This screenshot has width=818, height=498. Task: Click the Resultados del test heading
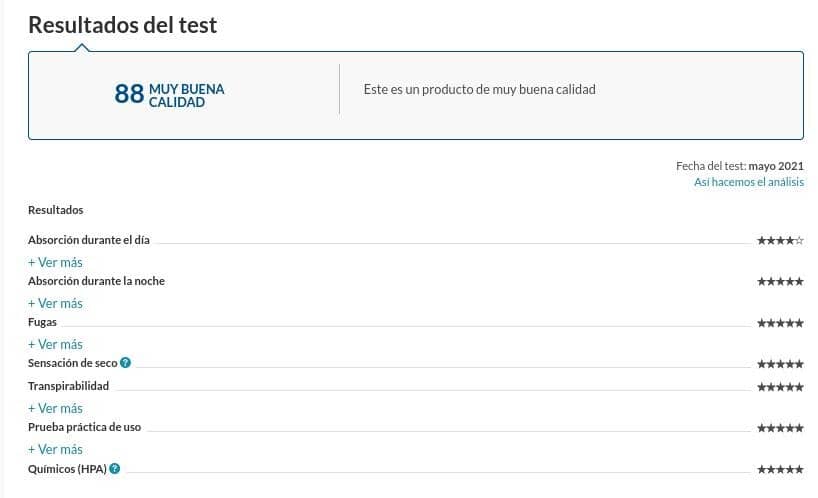(123, 25)
